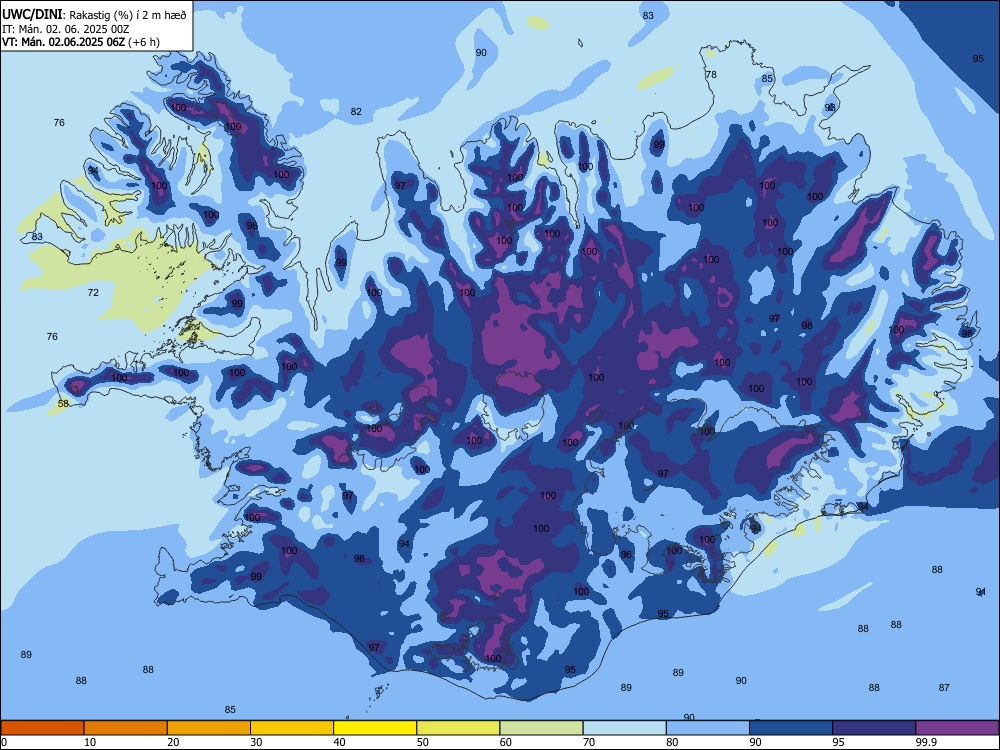Screen dimensions: 1000x750
Task: Click the orange 10–20 legend swatch
Action: pyautogui.click(x=126, y=728)
